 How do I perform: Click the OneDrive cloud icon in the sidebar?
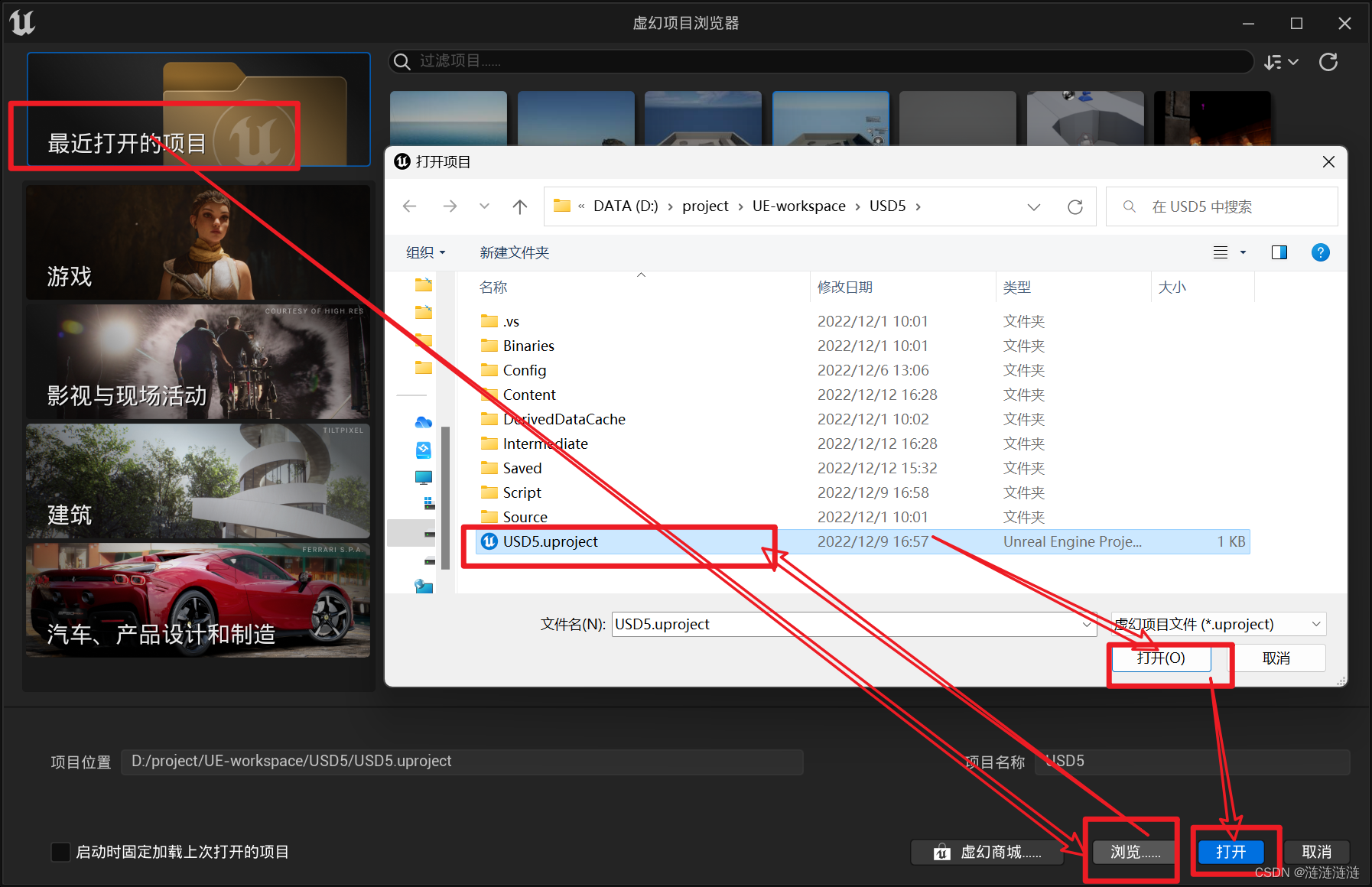point(423,422)
